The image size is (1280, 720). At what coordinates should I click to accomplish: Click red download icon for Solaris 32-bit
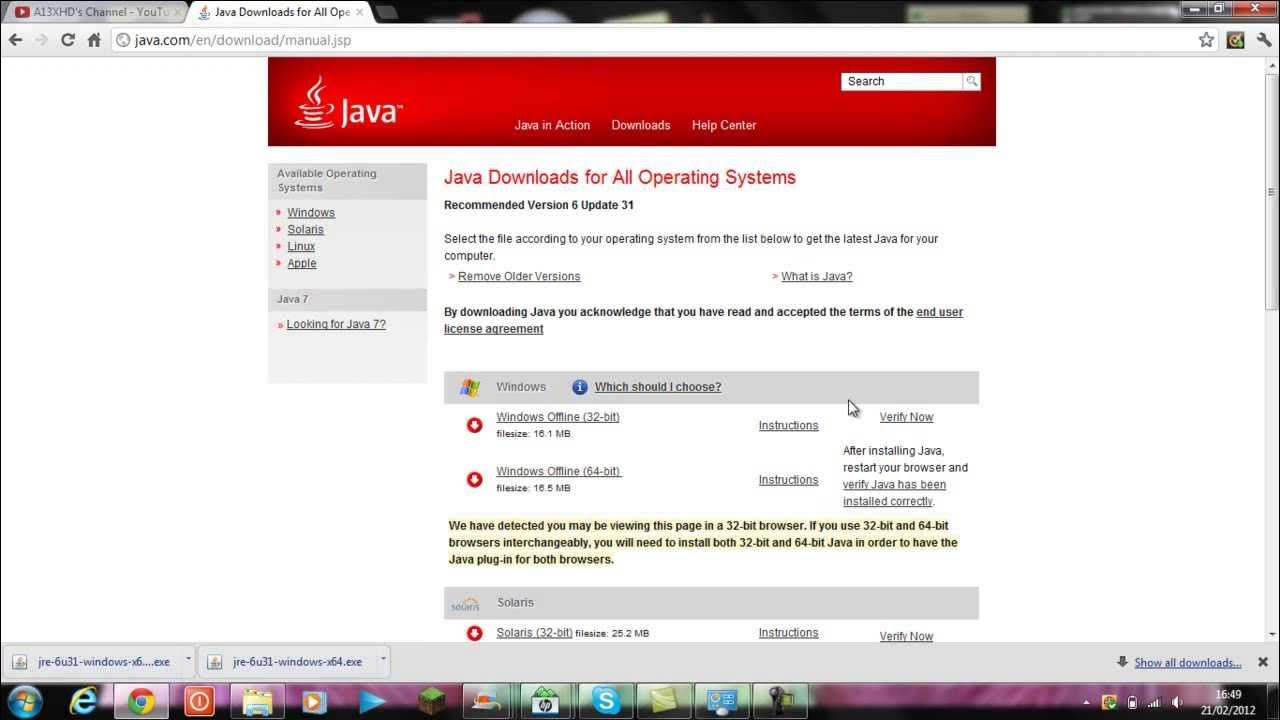click(x=475, y=633)
